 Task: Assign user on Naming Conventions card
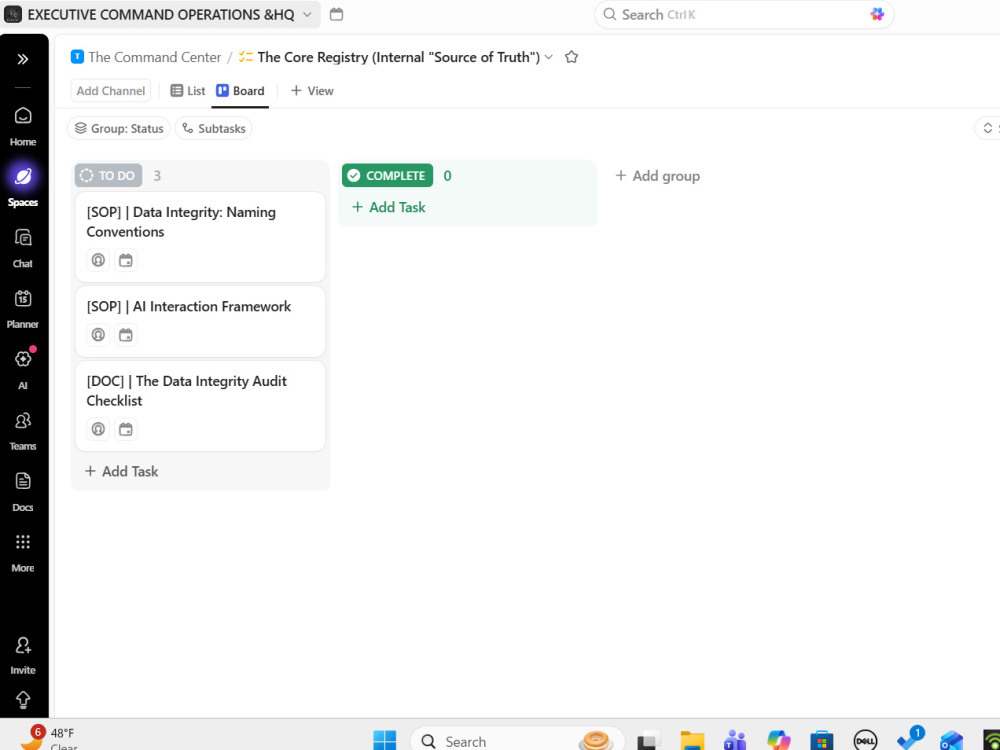[x=98, y=260]
